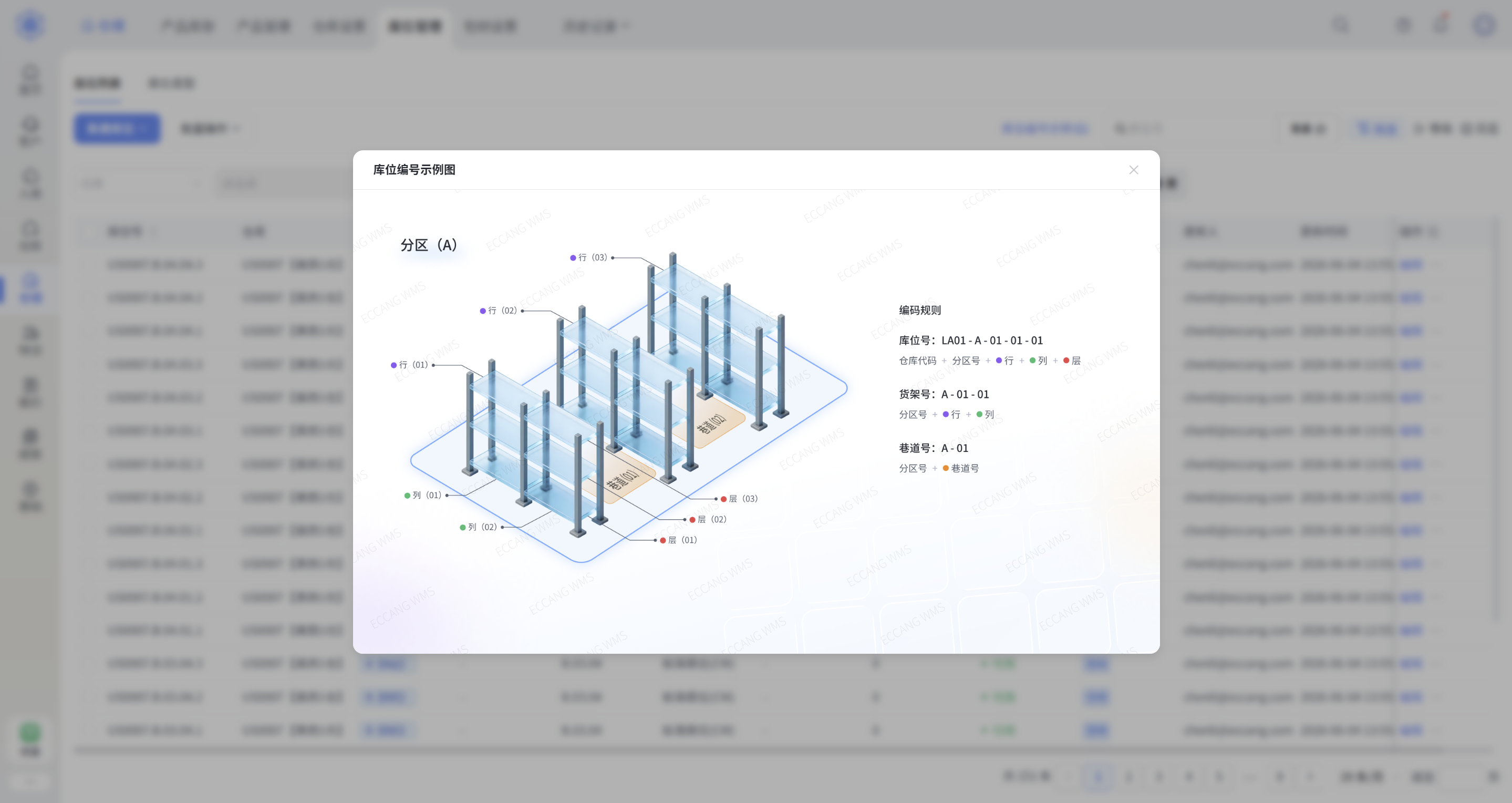The height and width of the screenshot is (803, 1512).
Task: Click the red-dotted 层 legend under 库位号
Action: click(1071, 361)
